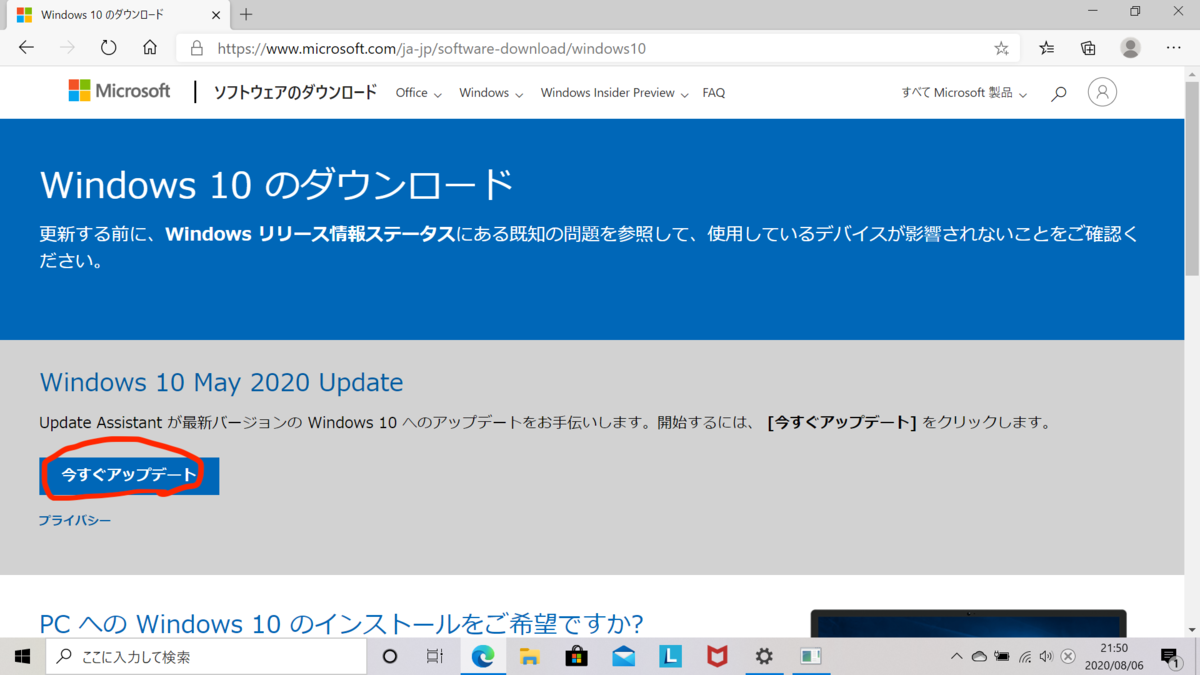This screenshot has height=675, width=1200.
Task: Open the OneDrive cloud tray icon
Action: point(979,657)
